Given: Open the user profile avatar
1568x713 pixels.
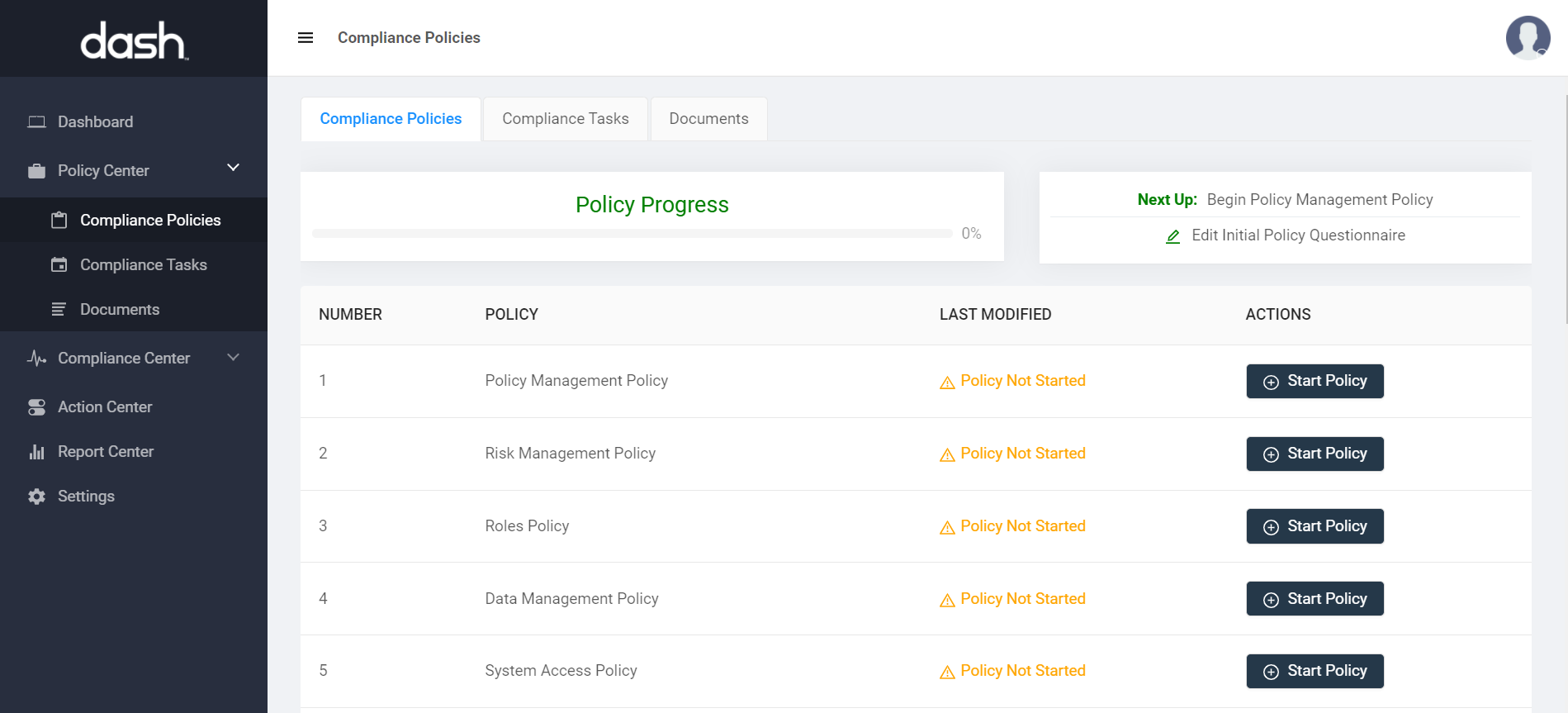Looking at the screenshot, I should click(x=1527, y=38).
